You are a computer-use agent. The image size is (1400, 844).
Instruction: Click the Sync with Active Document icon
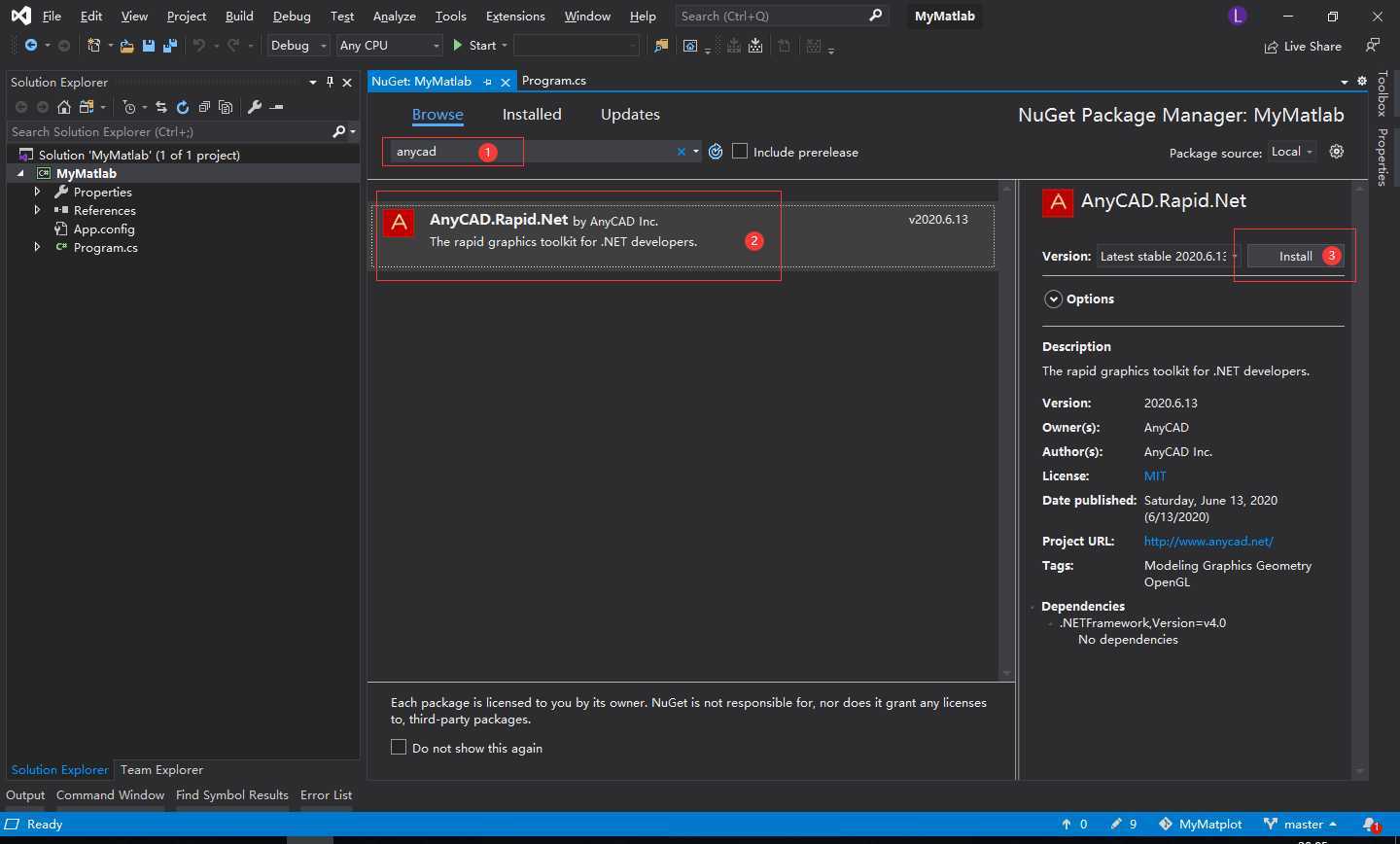[161, 107]
